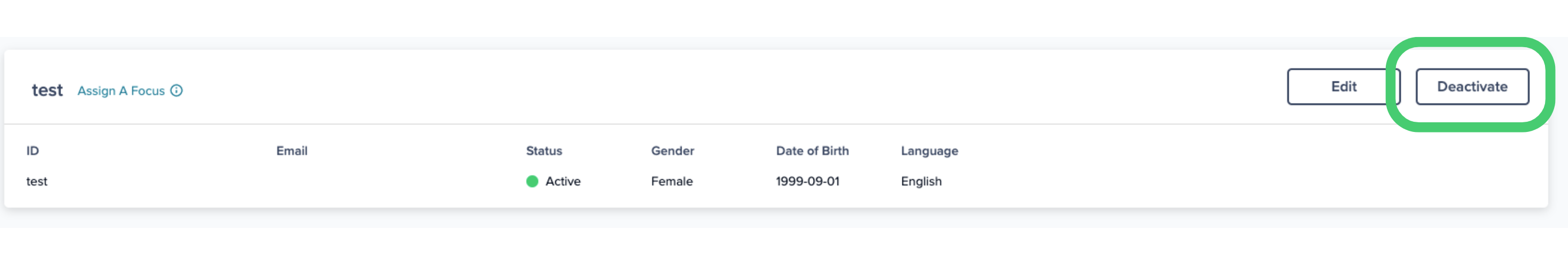The height and width of the screenshot is (273, 1568).
Task: Open the Edit button for test
Action: point(1343,86)
